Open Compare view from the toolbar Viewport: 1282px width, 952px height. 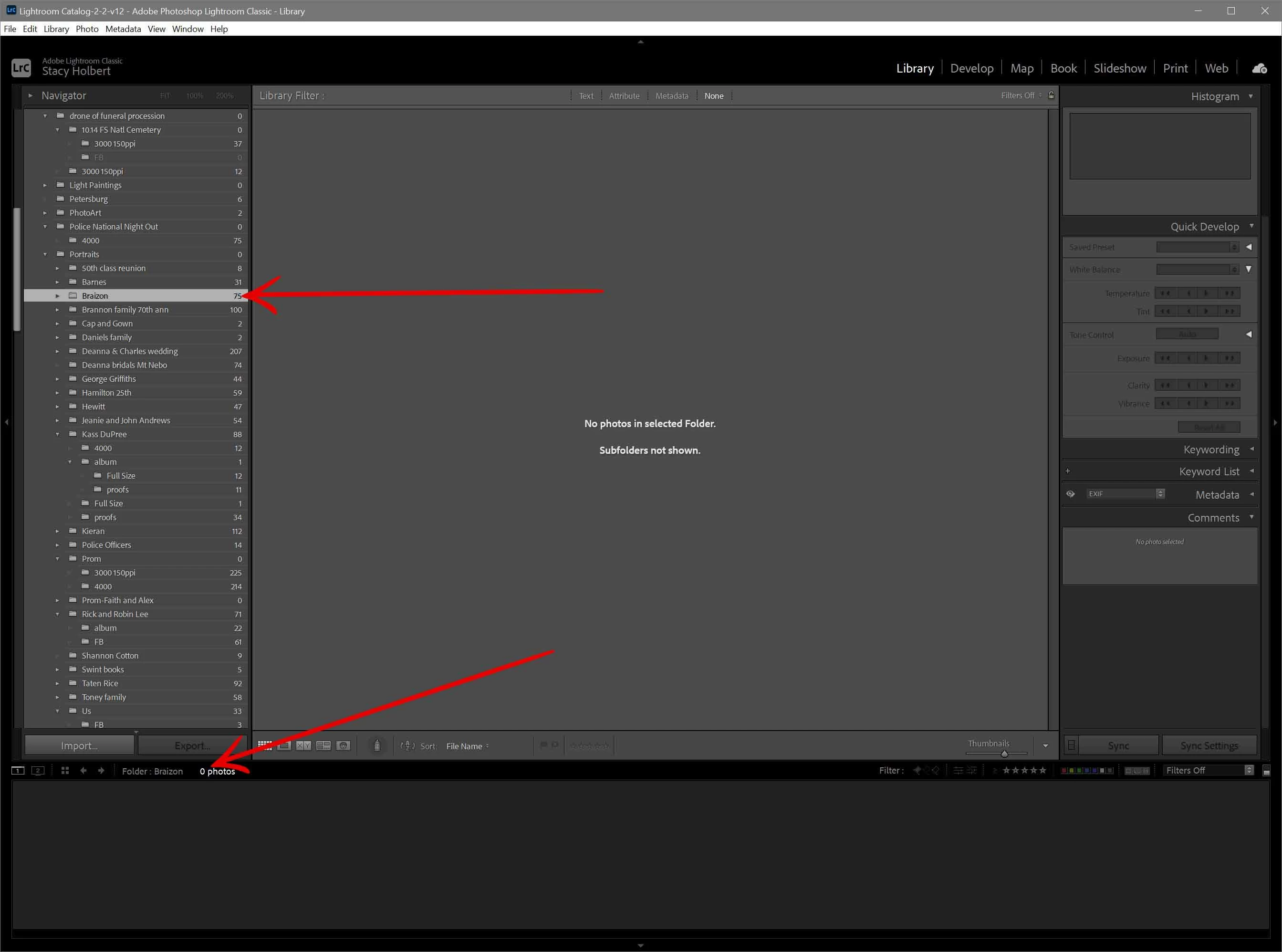[x=304, y=746]
